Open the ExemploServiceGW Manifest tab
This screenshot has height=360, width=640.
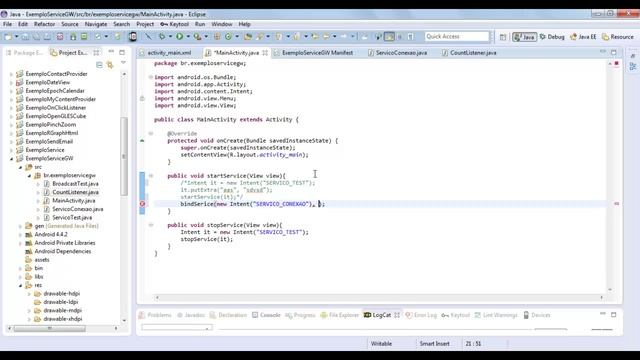click(x=313, y=53)
